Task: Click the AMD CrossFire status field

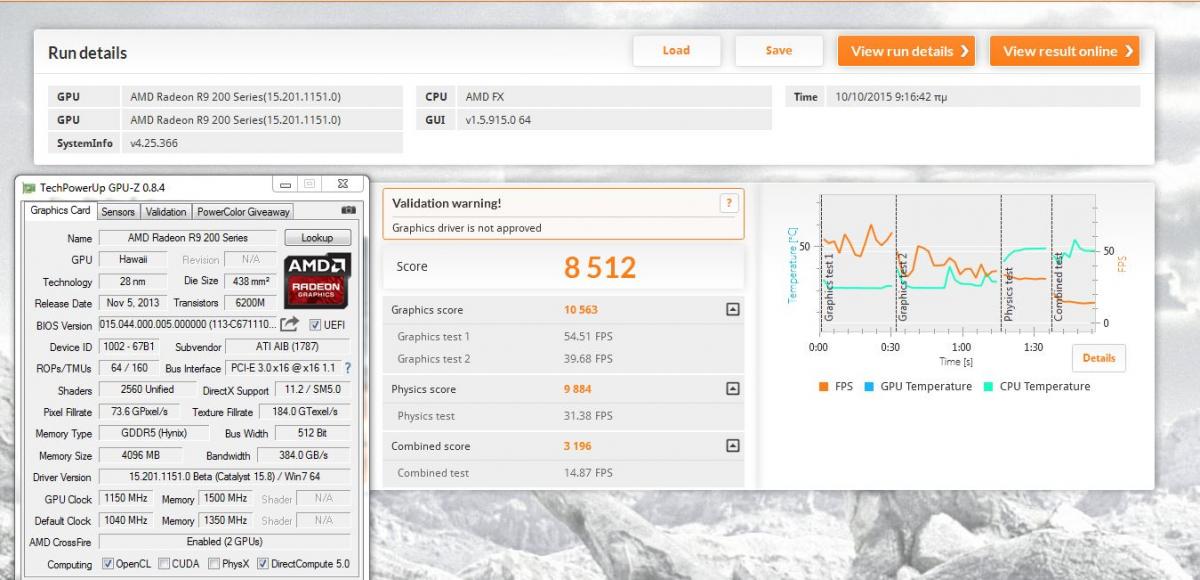Action: tap(225, 542)
